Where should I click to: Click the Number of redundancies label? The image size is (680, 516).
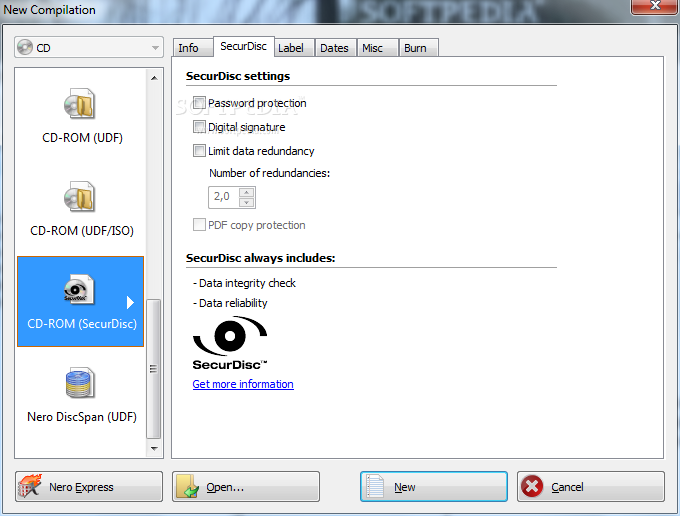point(269,173)
